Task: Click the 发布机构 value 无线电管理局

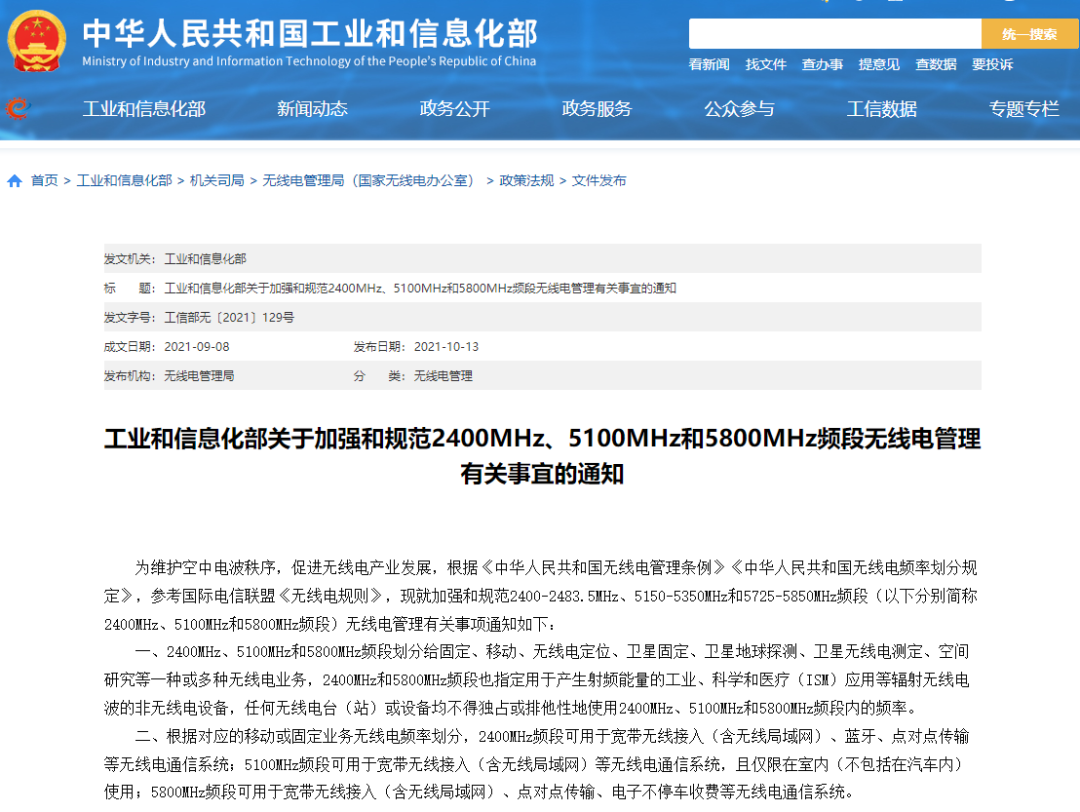Action: 199,376
